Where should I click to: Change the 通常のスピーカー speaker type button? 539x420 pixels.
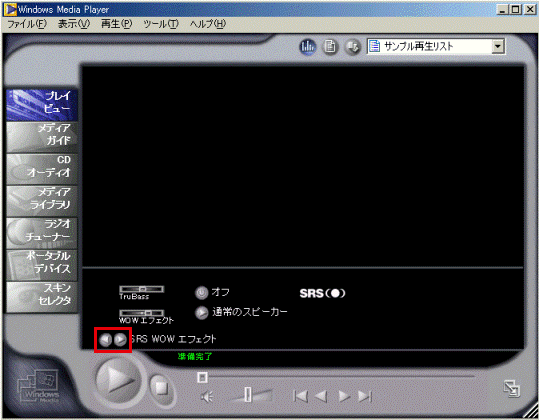[201, 313]
